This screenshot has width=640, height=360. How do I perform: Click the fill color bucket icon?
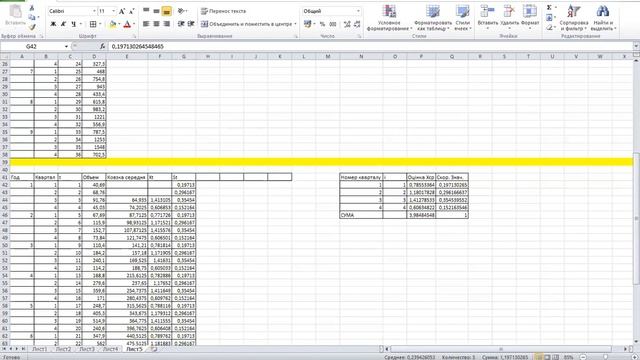tap(113, 24)
